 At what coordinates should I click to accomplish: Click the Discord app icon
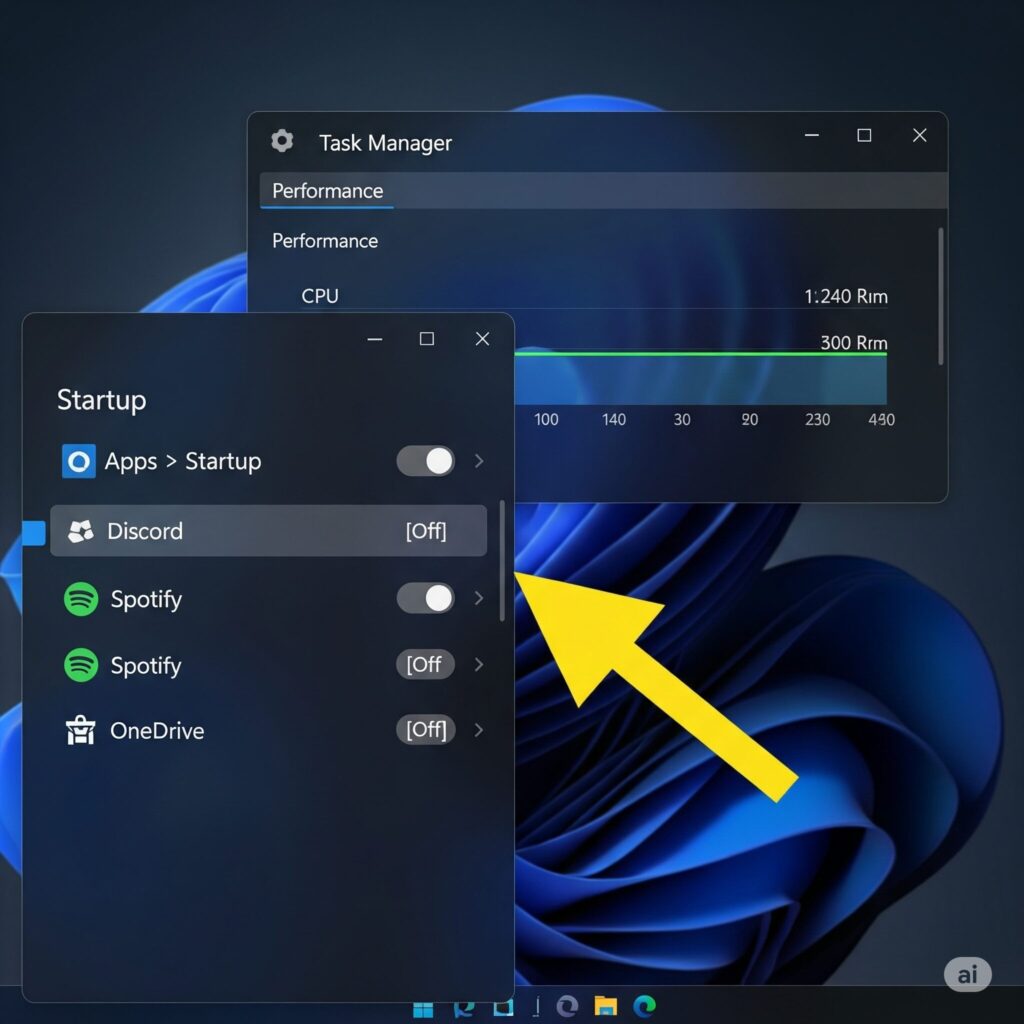pyautogui.click(x=81, y=531)
